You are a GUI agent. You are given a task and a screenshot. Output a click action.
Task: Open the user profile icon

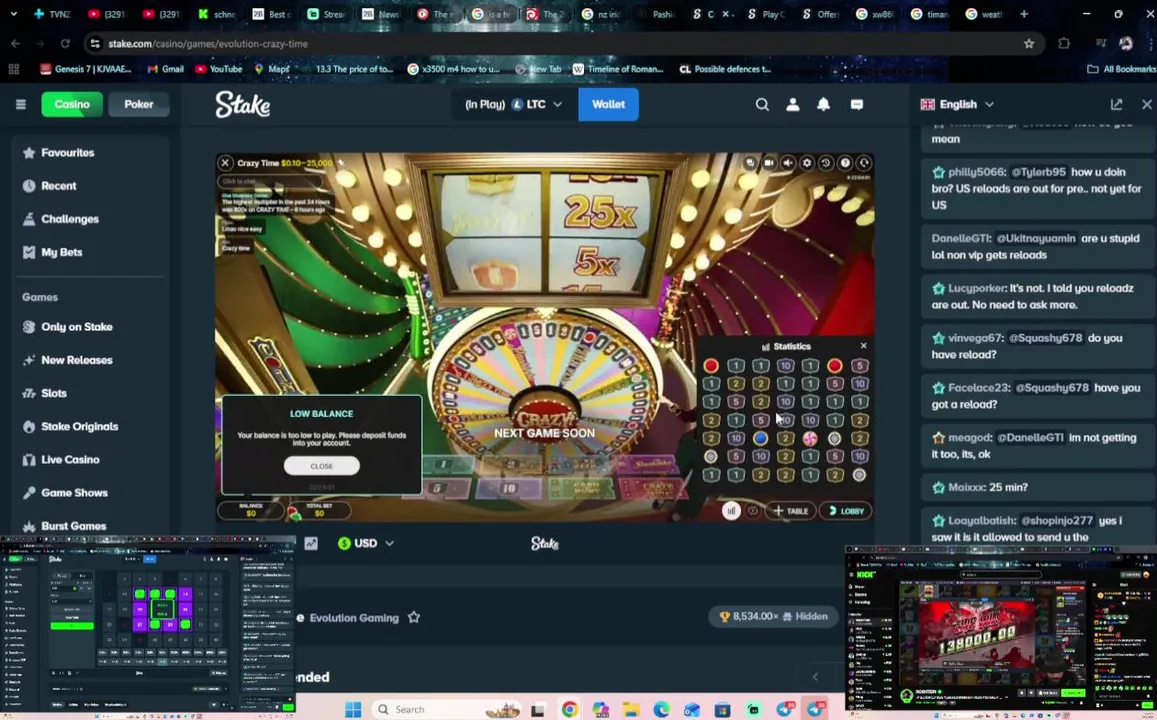pos(792,105)
